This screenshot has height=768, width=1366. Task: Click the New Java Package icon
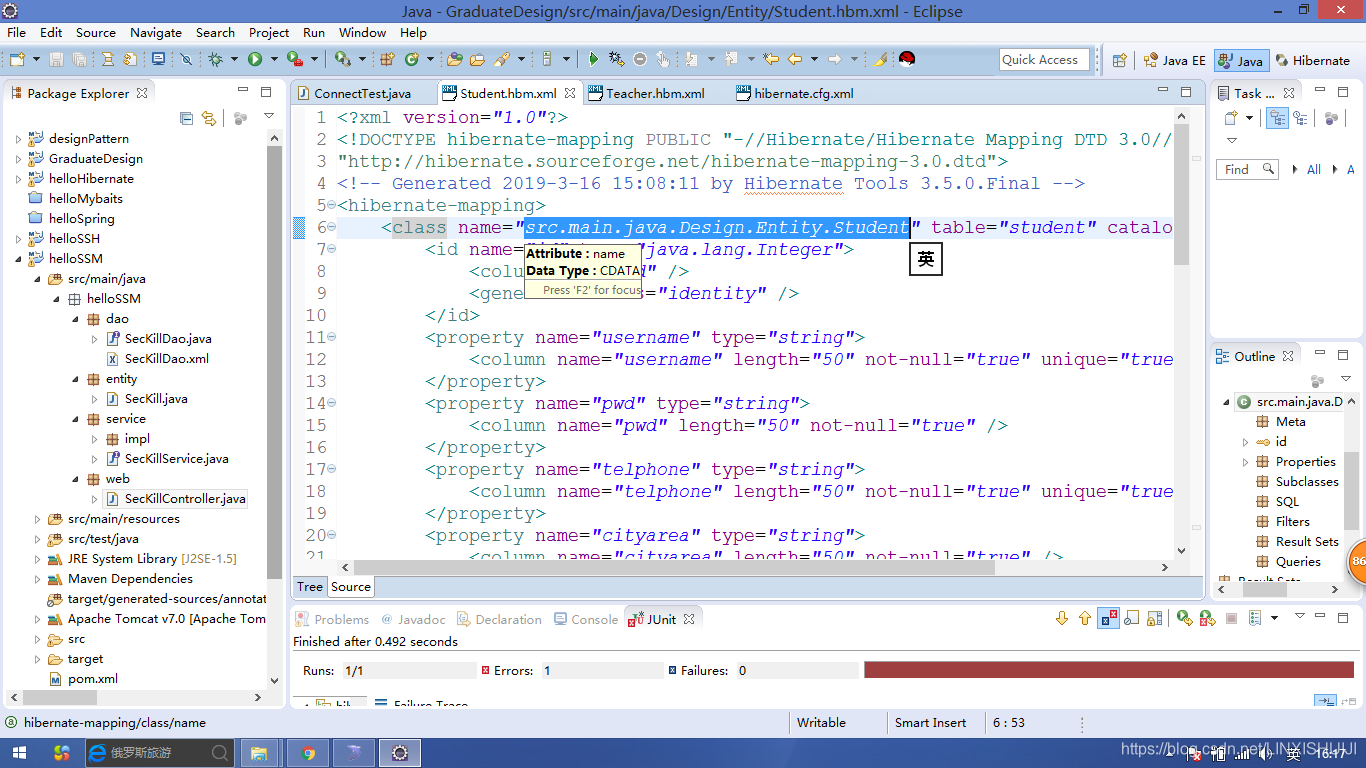tap(388, 60)
